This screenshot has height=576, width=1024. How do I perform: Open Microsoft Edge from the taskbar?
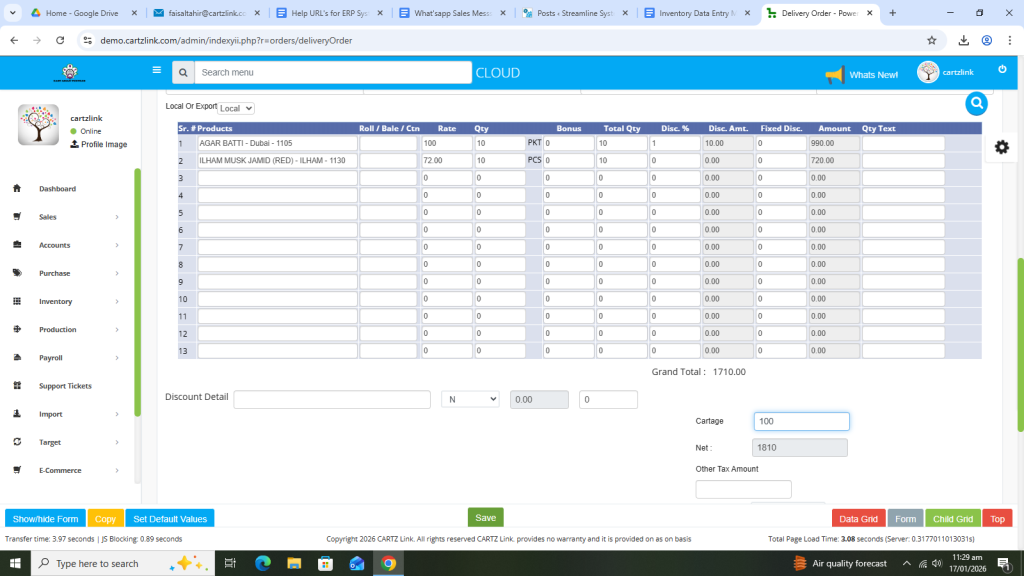click(263, 563)
